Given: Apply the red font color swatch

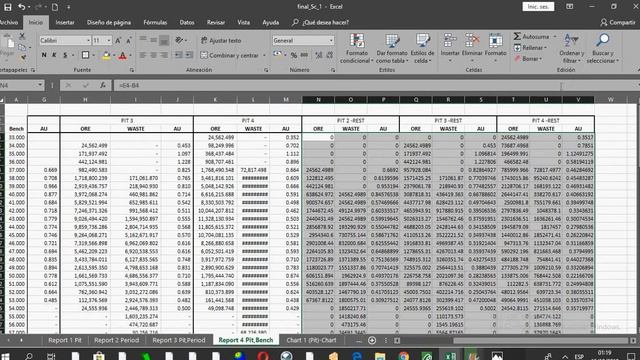Looking at the screenshot, I should tap(122, 56).
